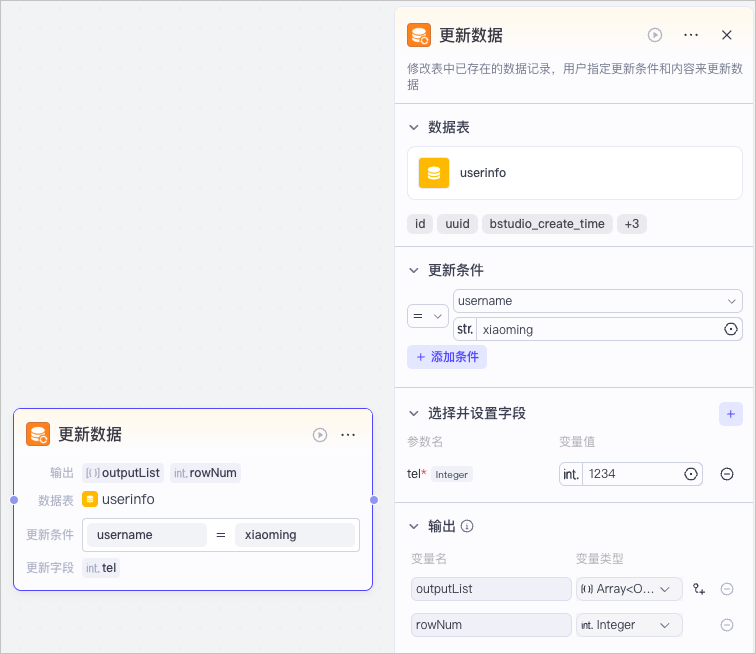This screenshot has height=654, width=756.
Task: Open more options in panel header
Action: 691,35
